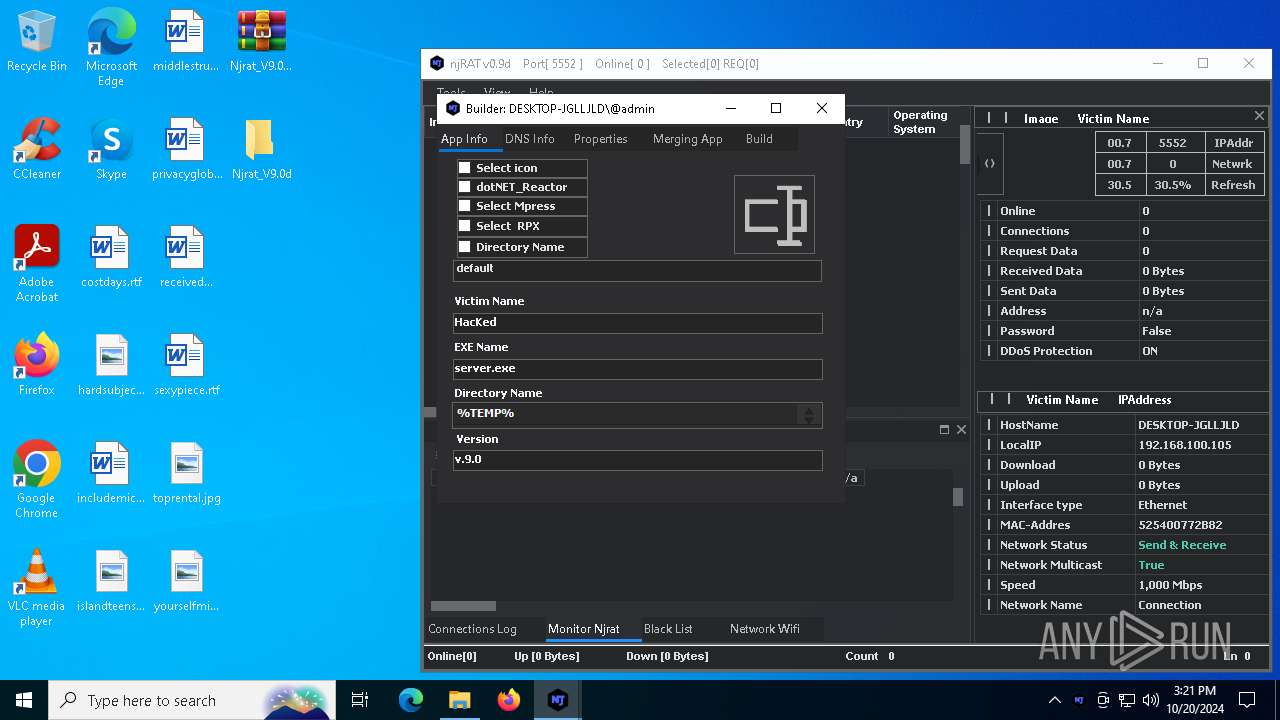Open the Njrat_V9.0d folder icon
Screen dimensions: 1280x720
[261, 150]
